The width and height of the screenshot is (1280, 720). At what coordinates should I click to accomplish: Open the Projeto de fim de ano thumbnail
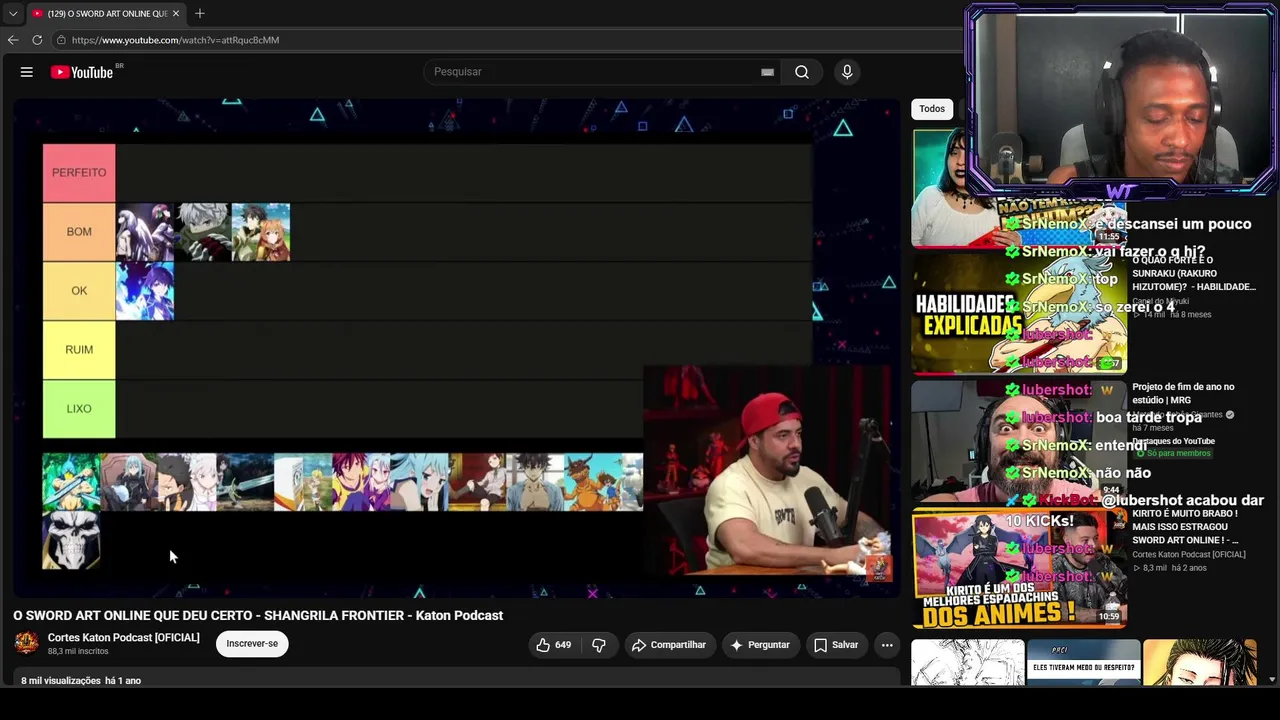(x=1019, y=440)
